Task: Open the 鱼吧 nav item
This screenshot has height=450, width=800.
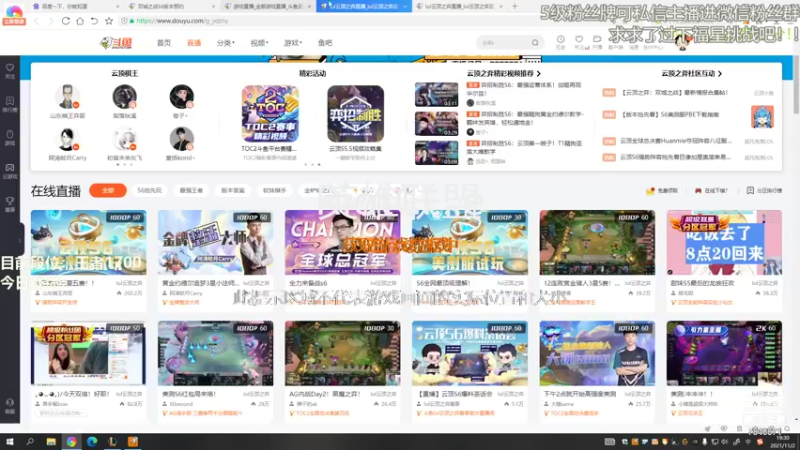Action: point(325,43)
